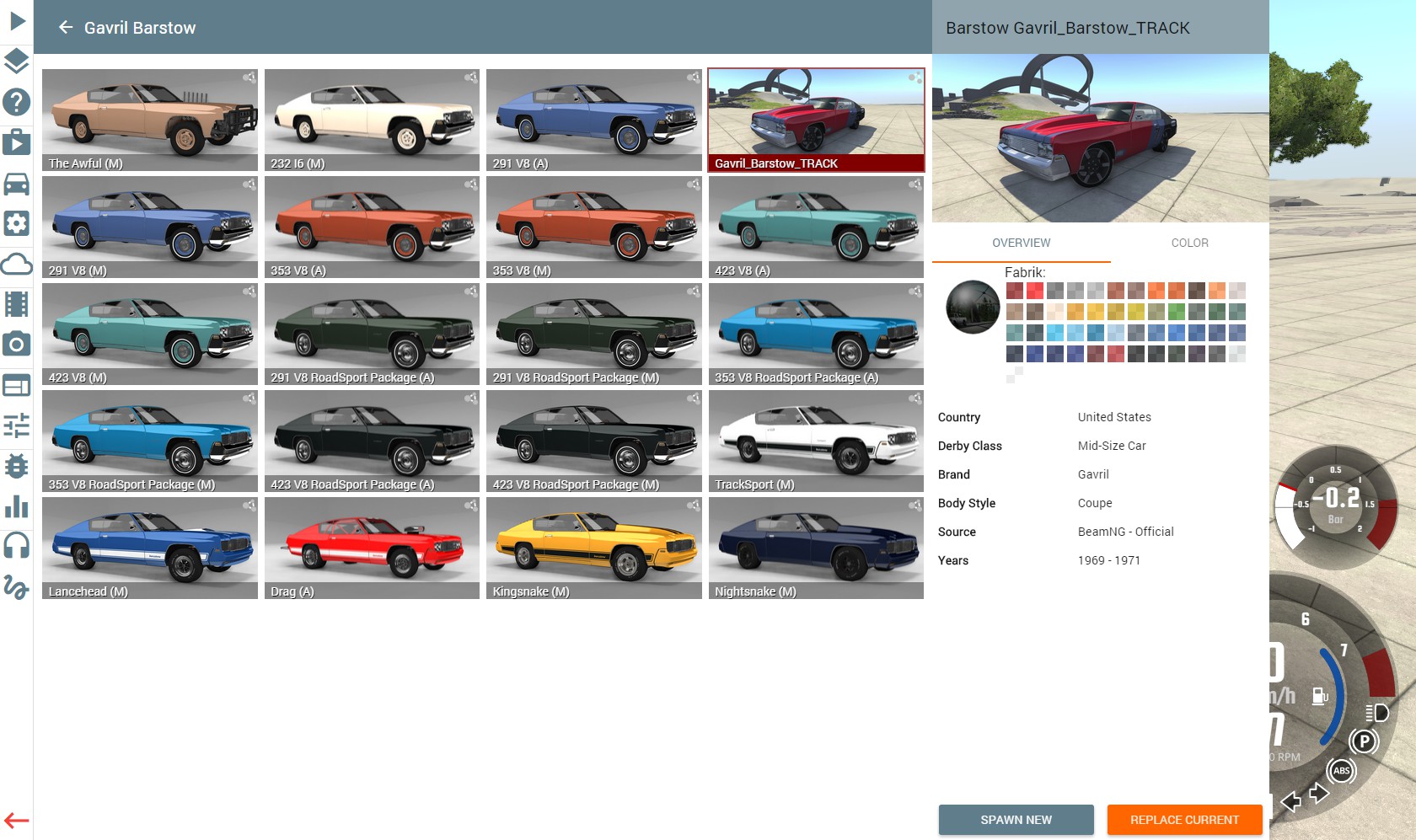Click share icon on Nightsnake (M) thumbnail
This screenshot has height=840, width=1416.
pyautogui.click(x=914, y=506)
